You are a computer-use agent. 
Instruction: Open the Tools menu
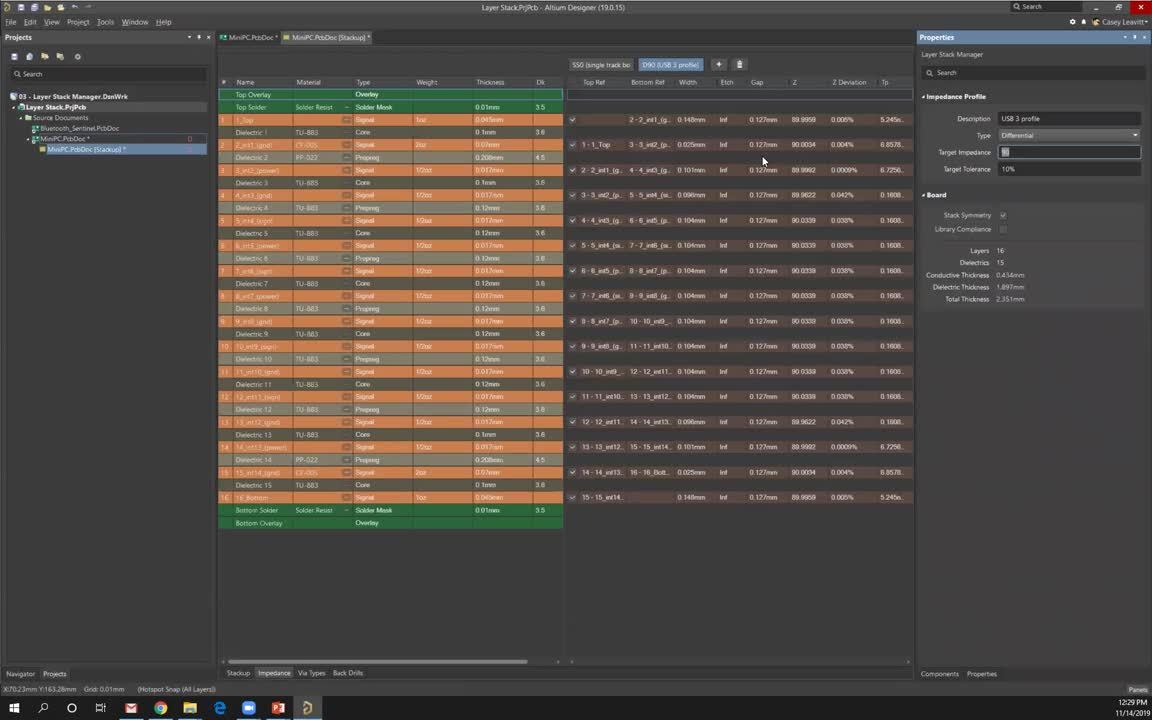105,22
